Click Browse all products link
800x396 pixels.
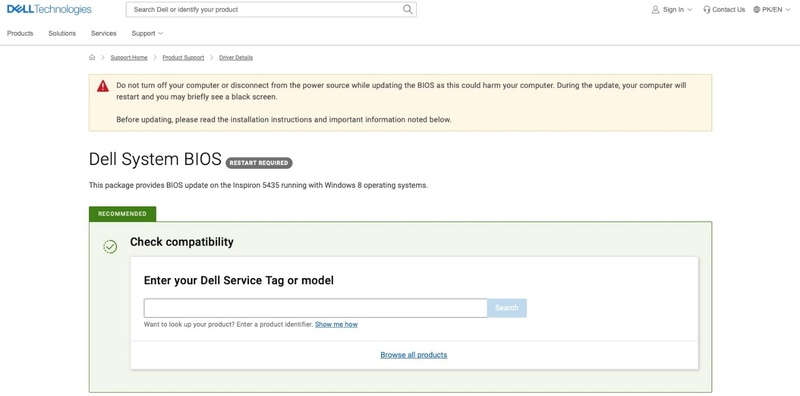click(414, 355)
